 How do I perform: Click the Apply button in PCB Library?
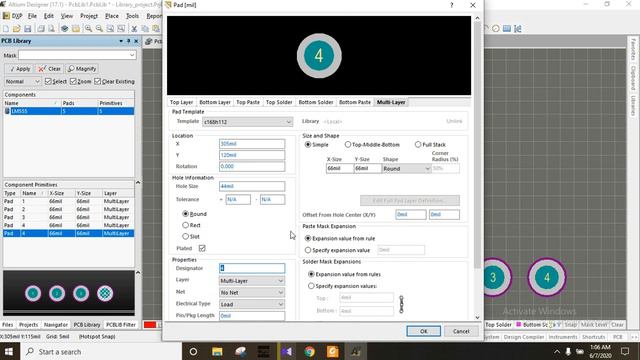(19, 69)
